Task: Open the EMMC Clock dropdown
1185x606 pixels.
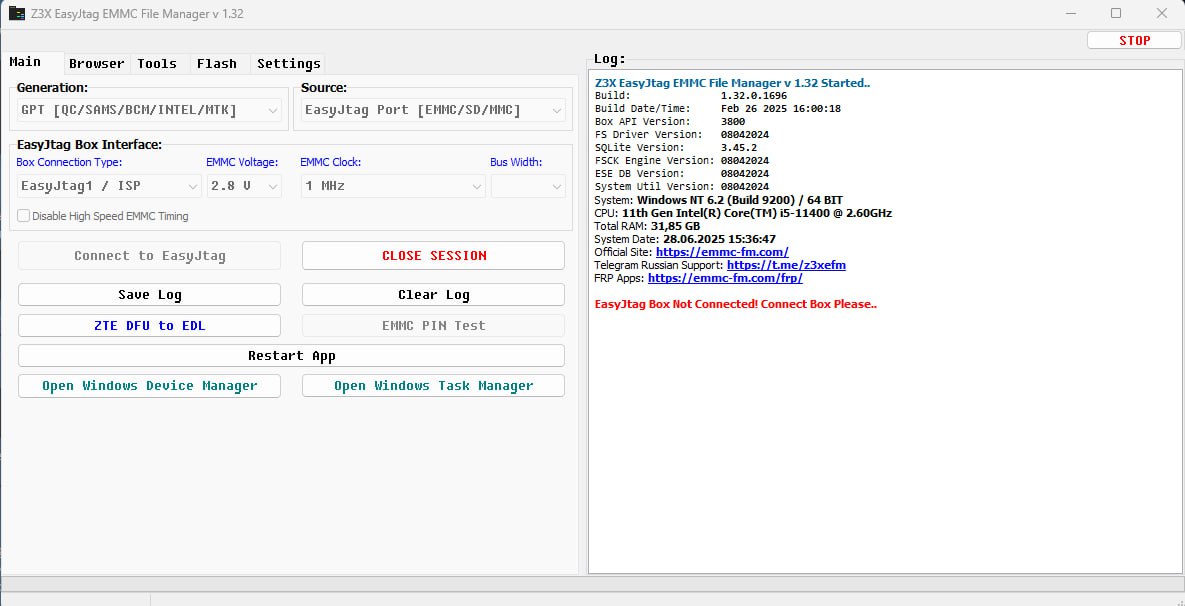Action: 393,186
